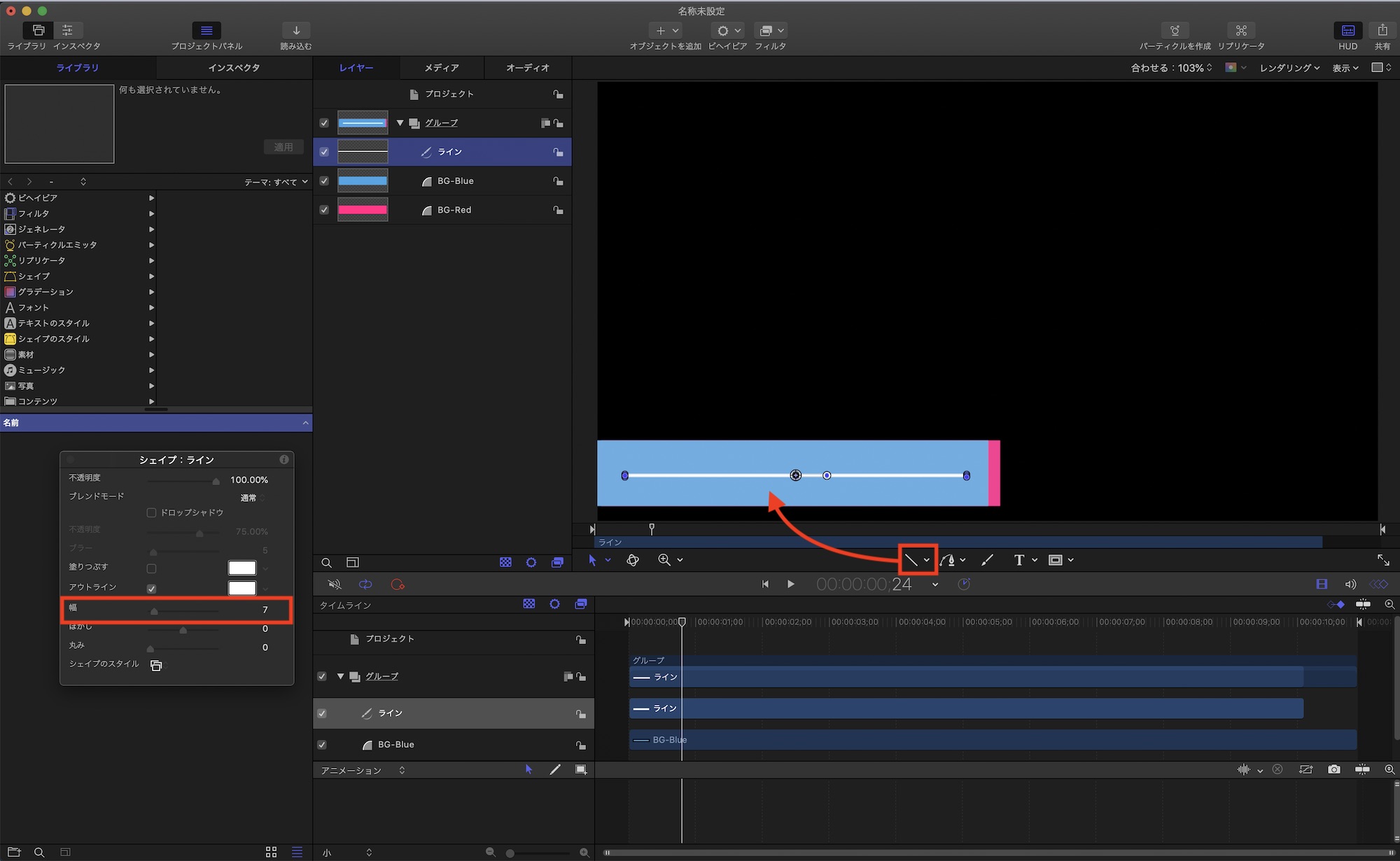
Task: Collapse the Group (グループ) disclosure triangle in the layers list
Action: coord(400,123)
